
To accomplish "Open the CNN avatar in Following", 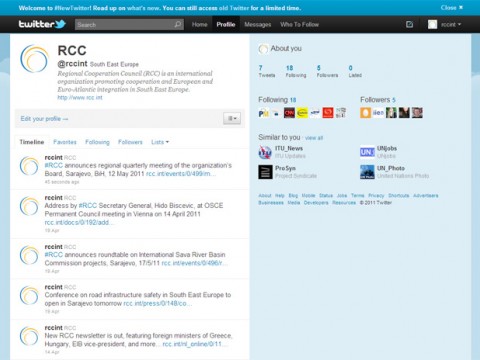I will (289, 113).
